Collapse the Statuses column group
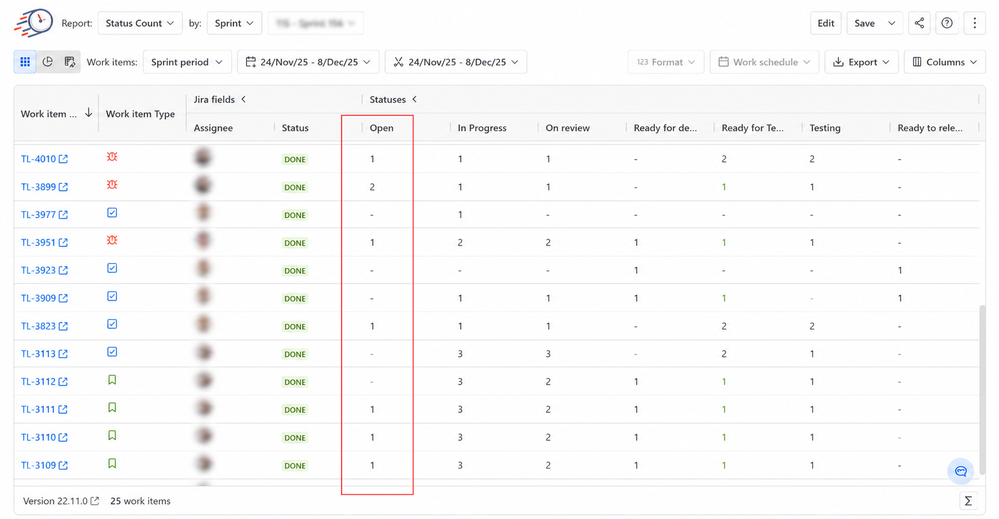This screenshot has height=519, width=999. coord(414,99)
